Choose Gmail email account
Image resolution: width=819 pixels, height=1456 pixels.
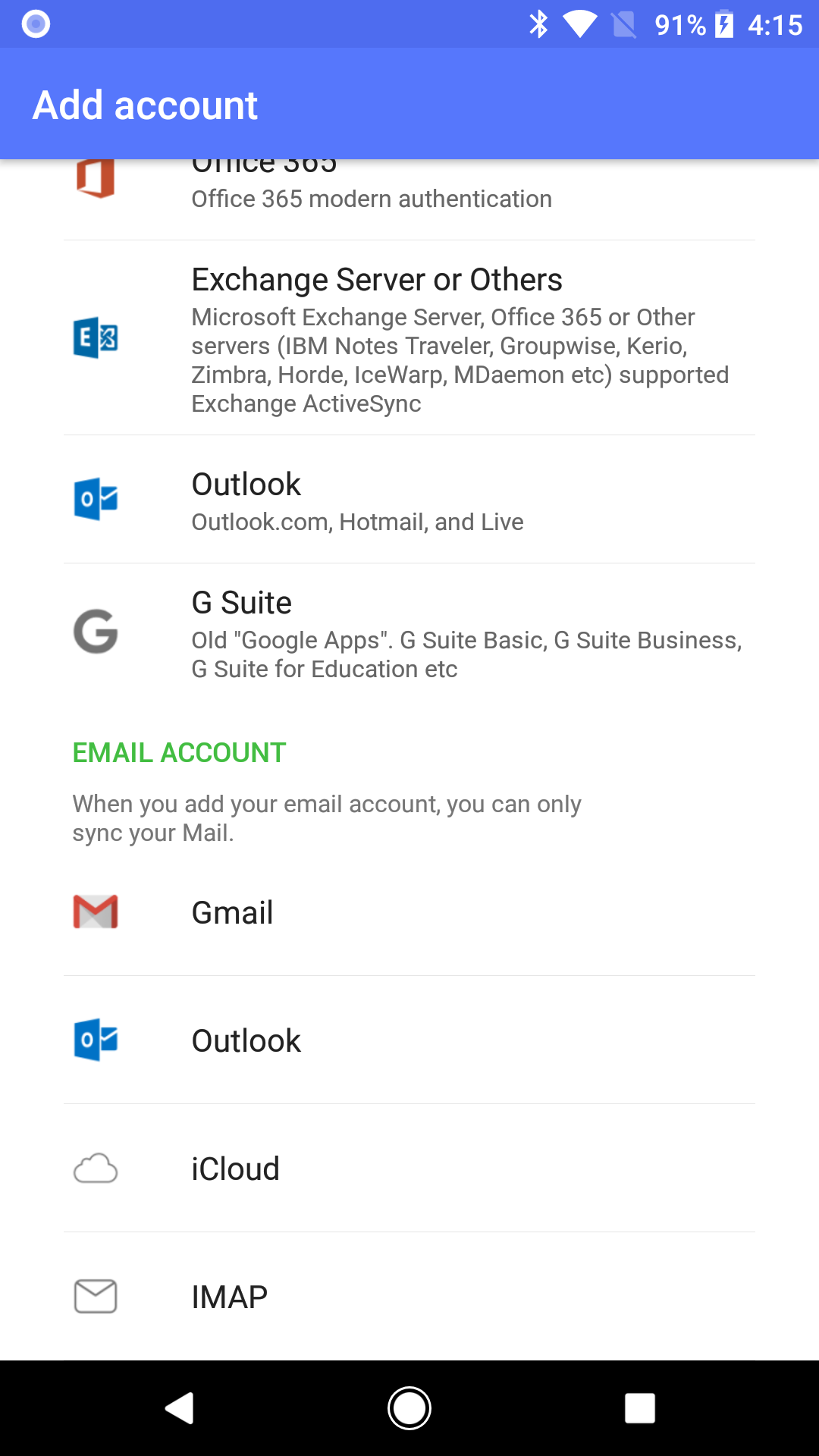pos(409,912)
